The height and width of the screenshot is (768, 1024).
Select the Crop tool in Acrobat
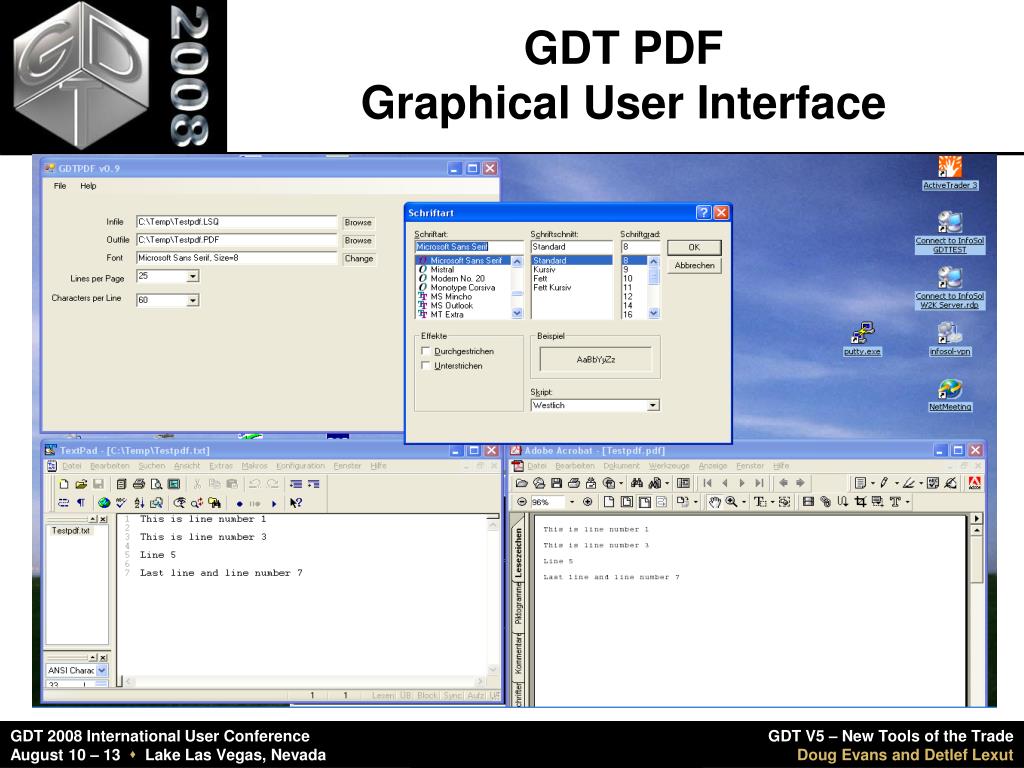point(860,502)
